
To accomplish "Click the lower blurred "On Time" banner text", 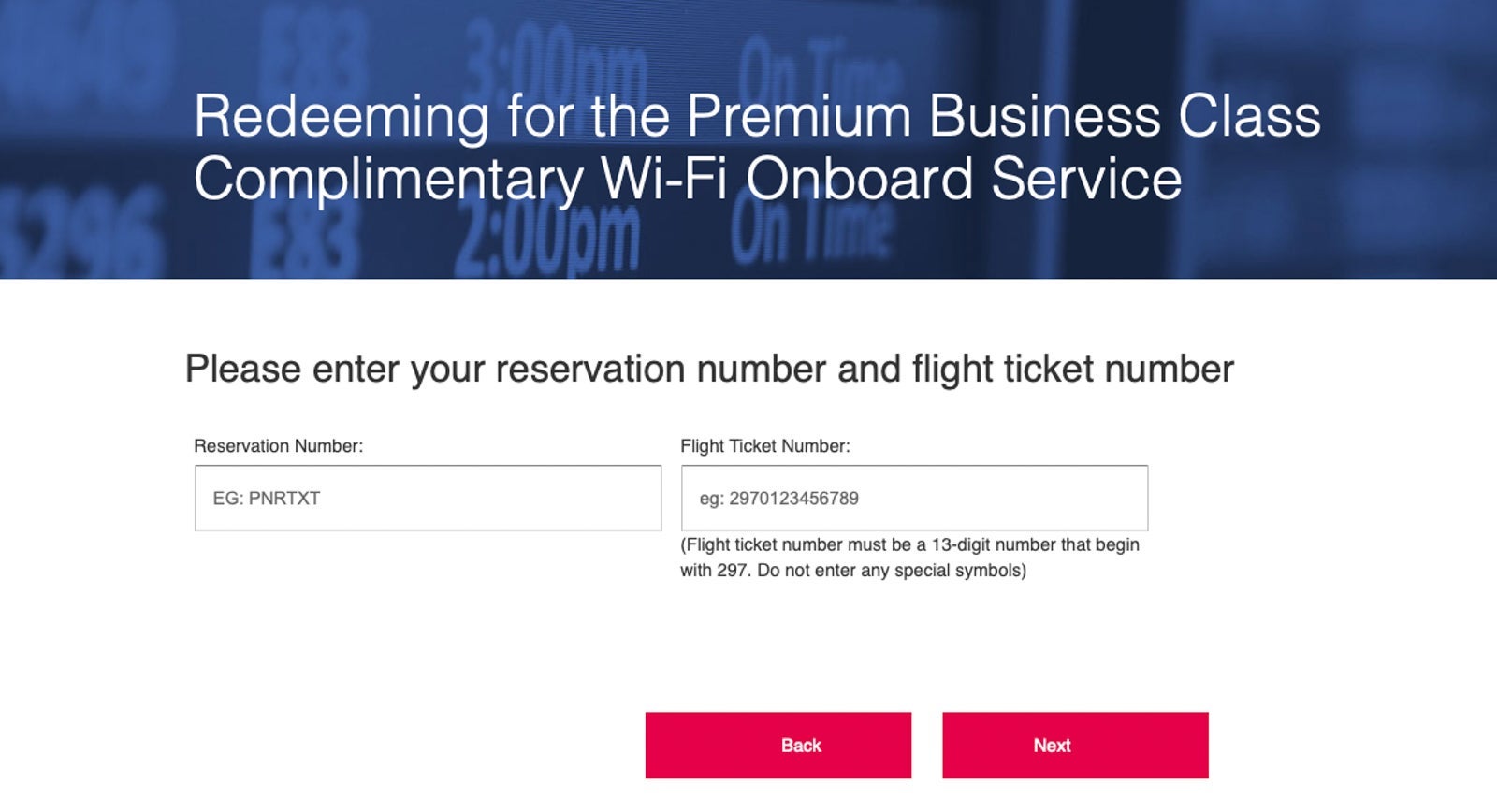I will pos(810,227).
